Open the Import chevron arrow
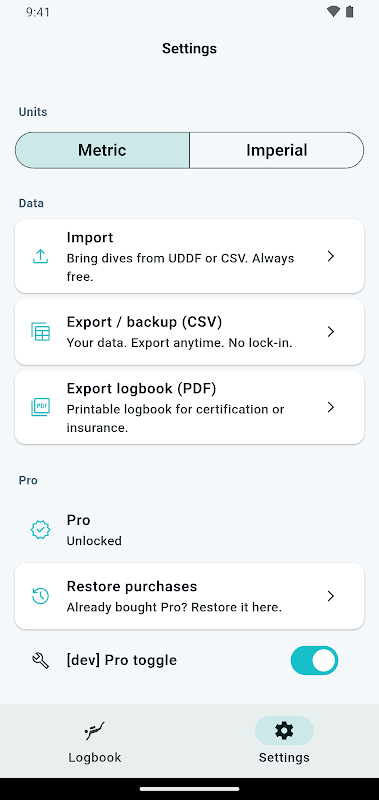Viewport: 379px width, 800px height. tap(331, 256)
